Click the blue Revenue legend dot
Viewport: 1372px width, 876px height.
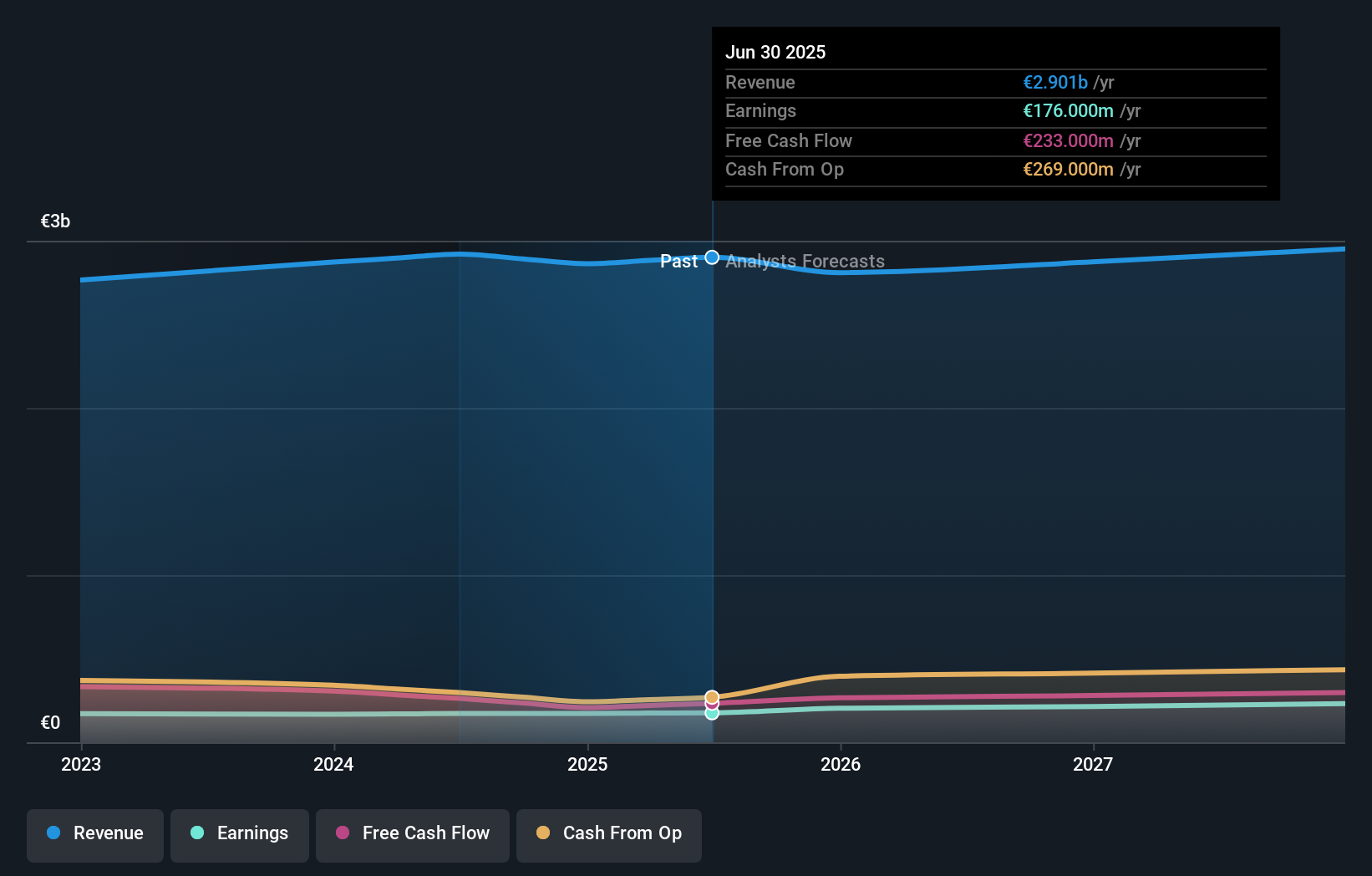[x=52, y=833]
